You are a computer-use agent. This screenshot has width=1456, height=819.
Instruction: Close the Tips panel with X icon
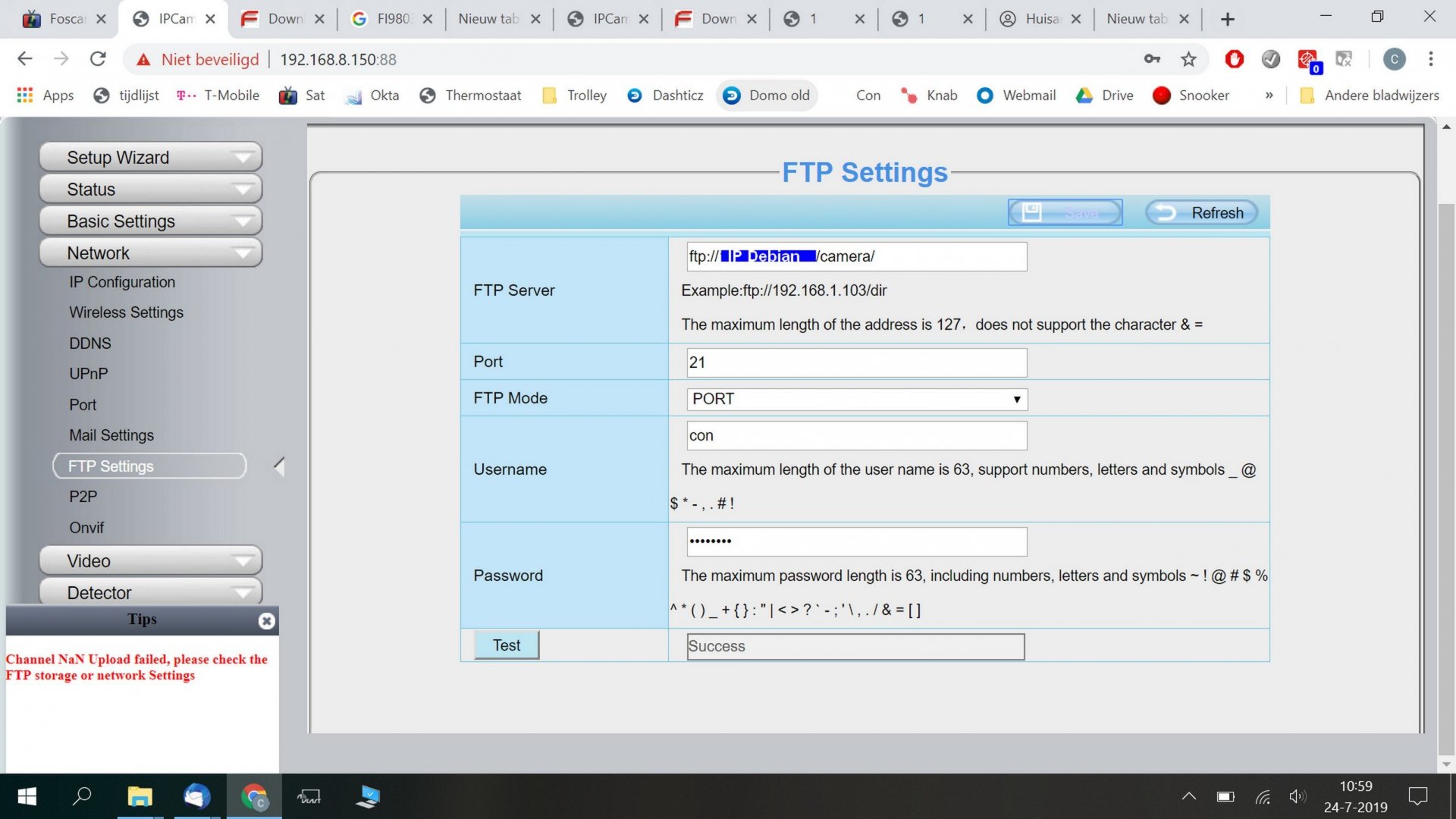click(266, 621)
